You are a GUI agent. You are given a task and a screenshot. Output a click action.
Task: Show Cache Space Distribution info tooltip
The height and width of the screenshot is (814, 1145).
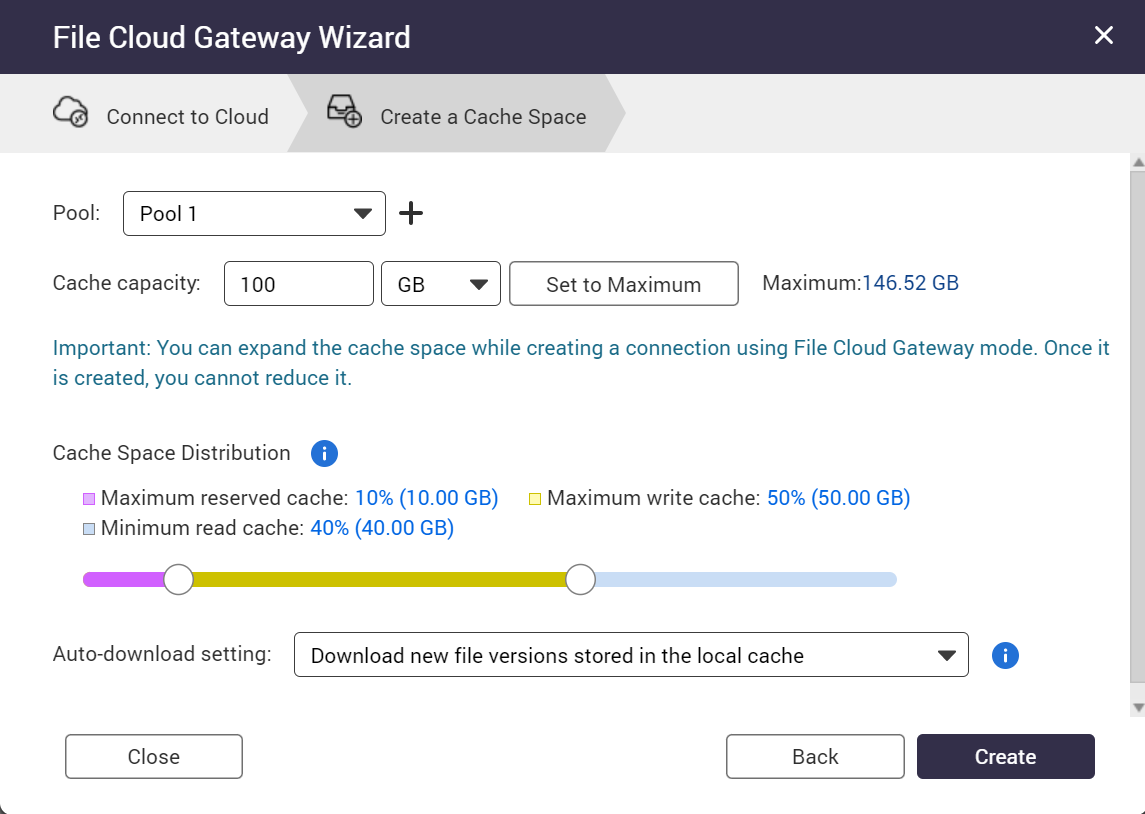point(324,453)
